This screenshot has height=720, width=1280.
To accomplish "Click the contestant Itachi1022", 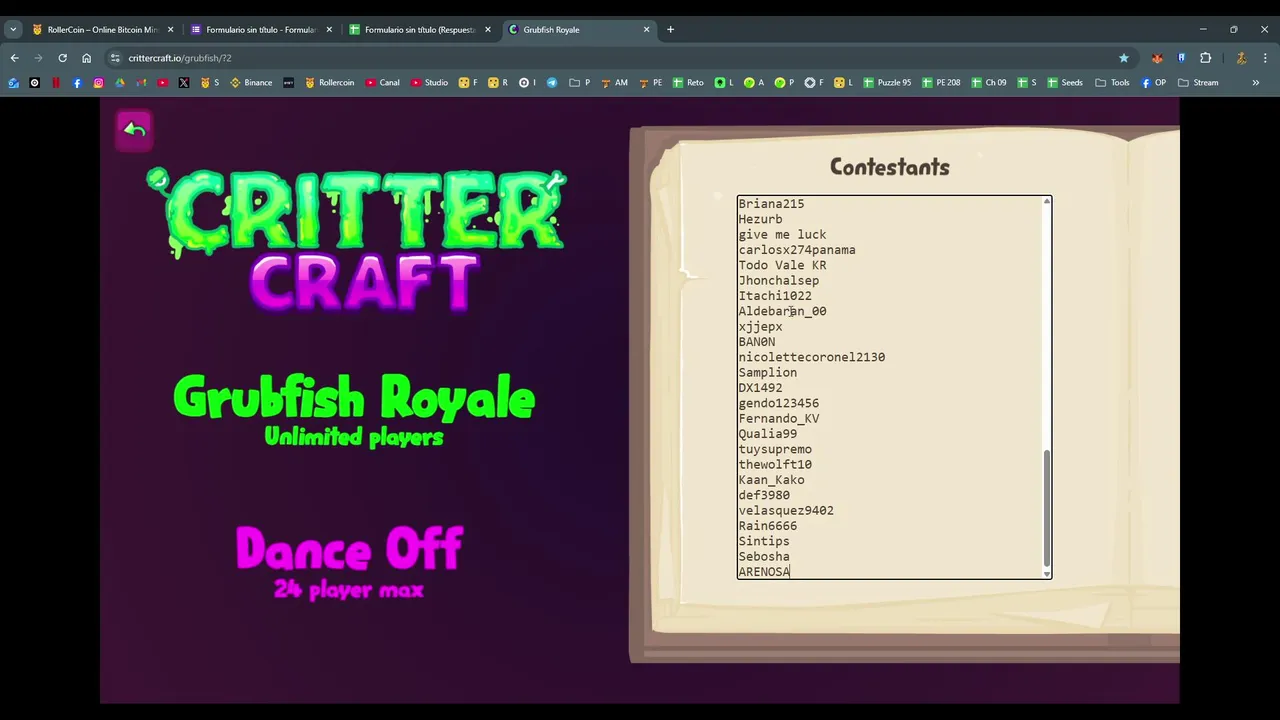I will point(775,296).
